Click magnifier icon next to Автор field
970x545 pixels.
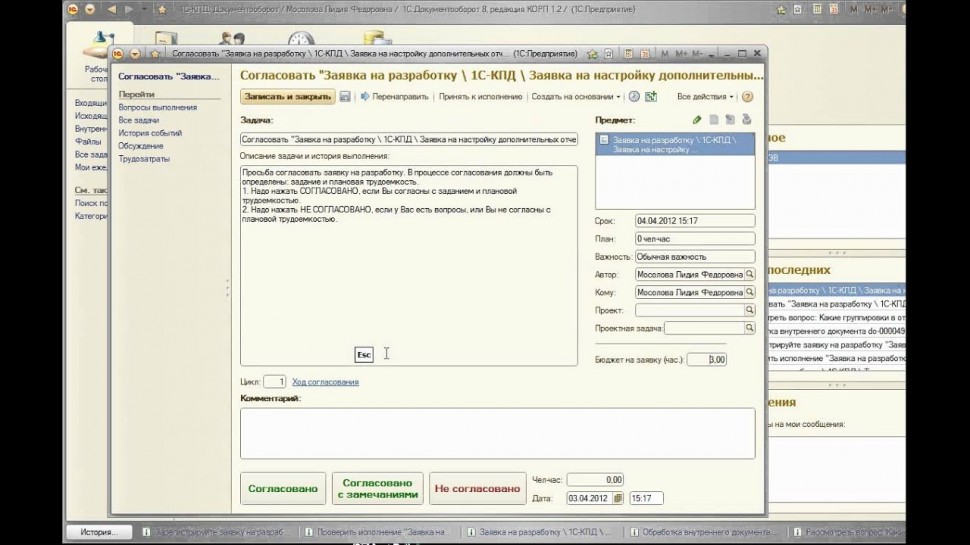pyautogui.click(x=749, y=274)
